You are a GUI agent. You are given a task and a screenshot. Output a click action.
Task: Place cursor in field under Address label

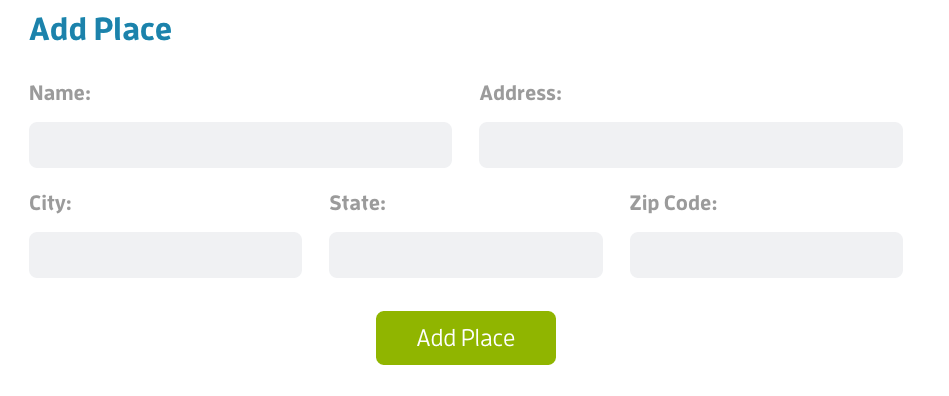click(691, 145)
